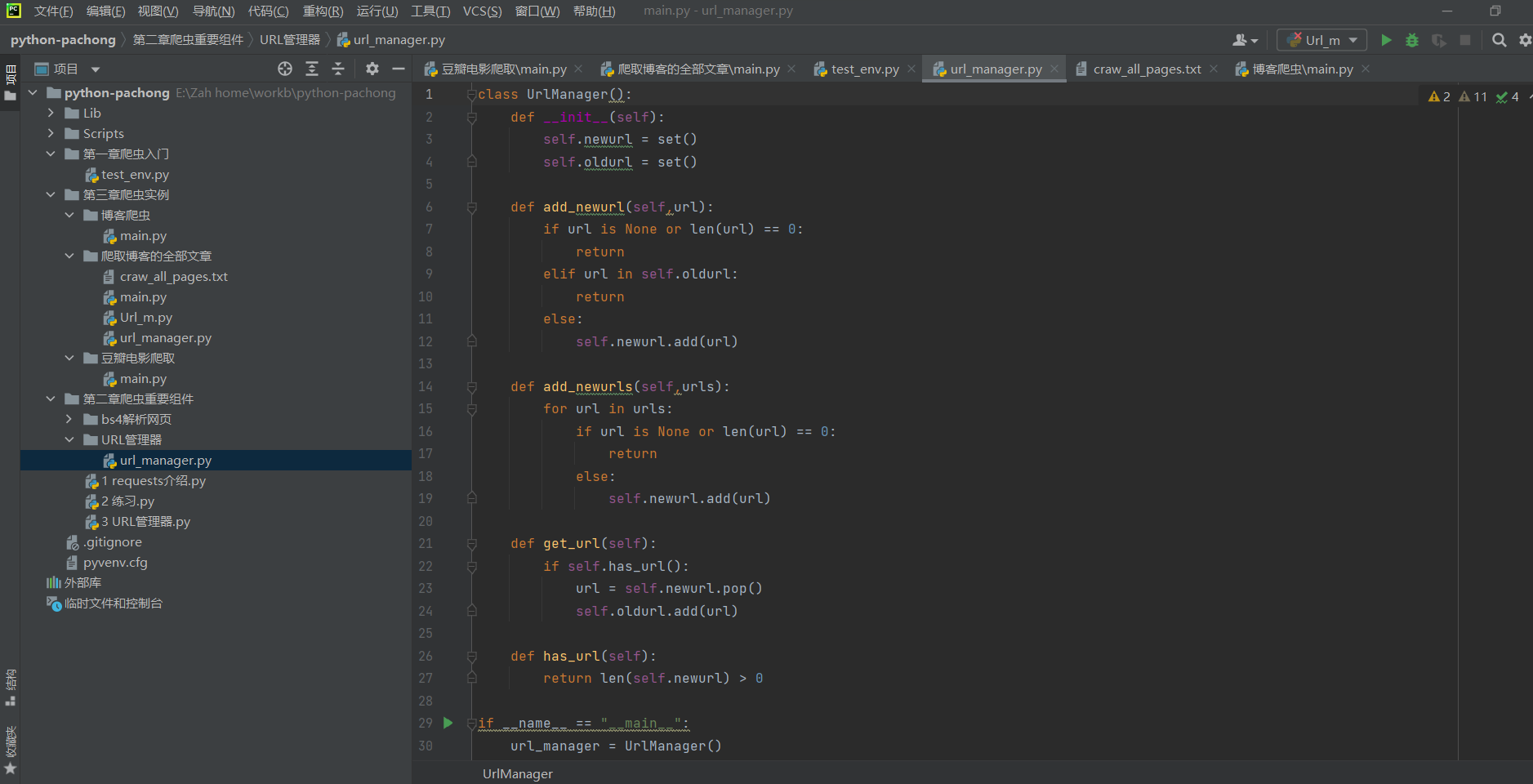Screen dimensions: 1533x784
Task: Close the url_manager.py editor tab
Action: (x=1054, y=69)
